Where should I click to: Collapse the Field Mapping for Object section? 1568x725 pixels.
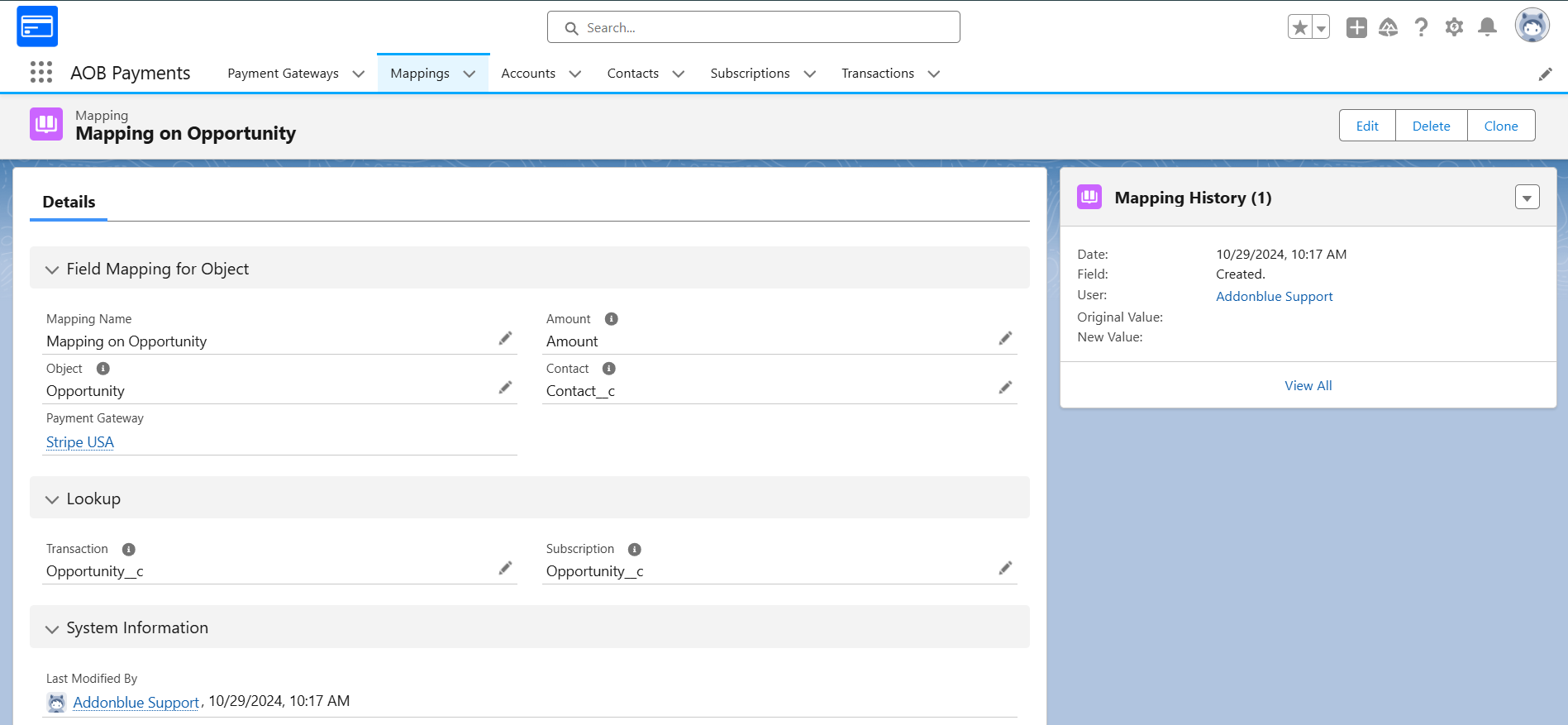52,269
